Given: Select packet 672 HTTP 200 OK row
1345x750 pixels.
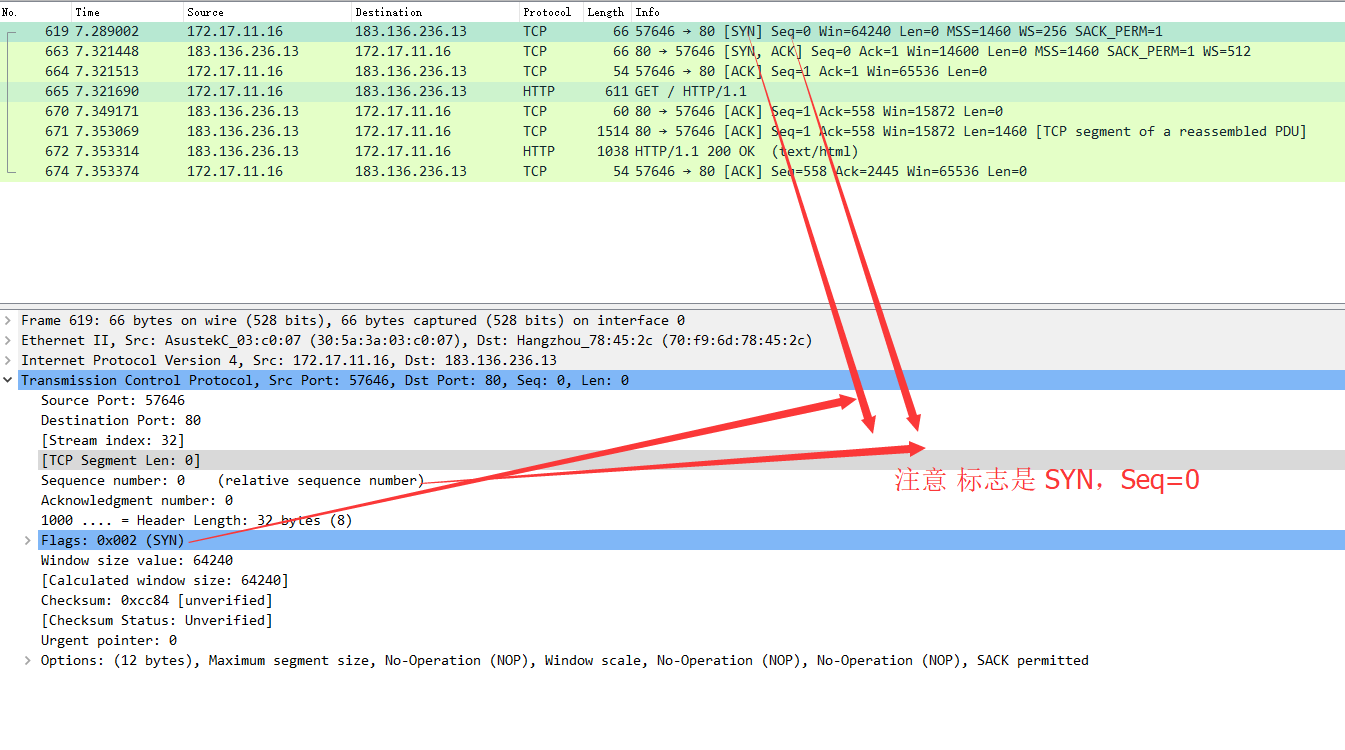Looking at the screenshot, I should click(672, 152).
